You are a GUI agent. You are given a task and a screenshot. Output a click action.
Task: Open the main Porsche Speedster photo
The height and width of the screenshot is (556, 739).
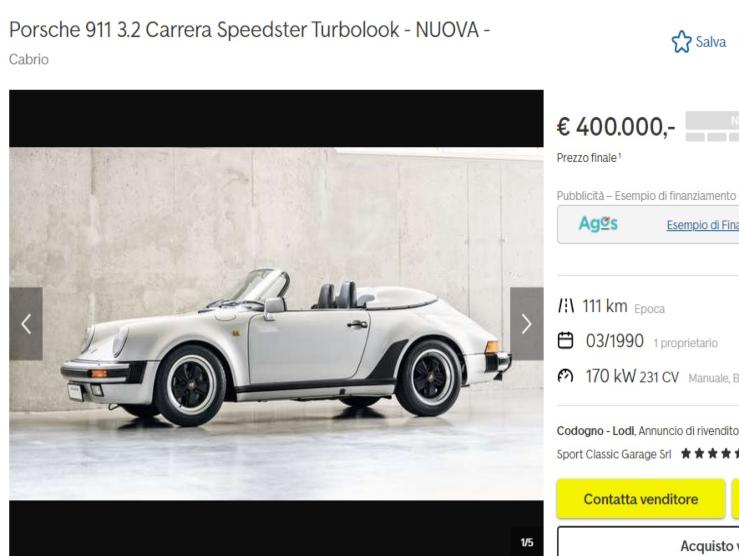276,323
